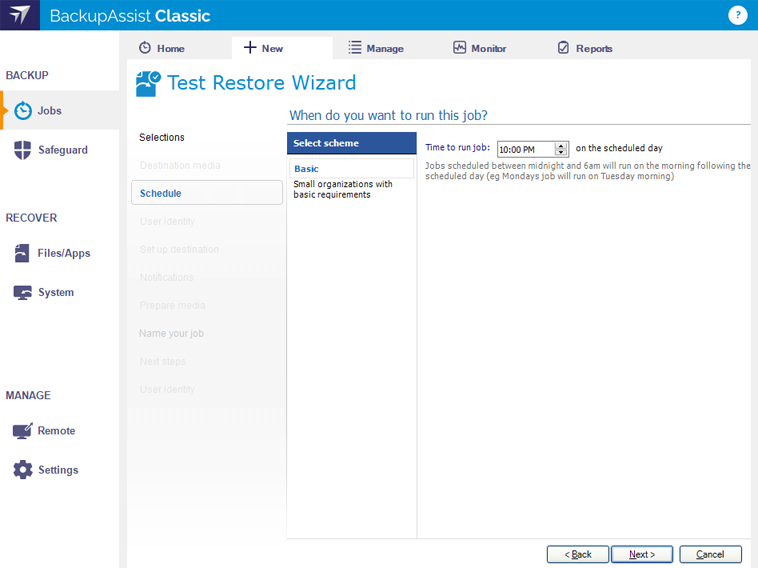Click the System monitor icon

23,292
